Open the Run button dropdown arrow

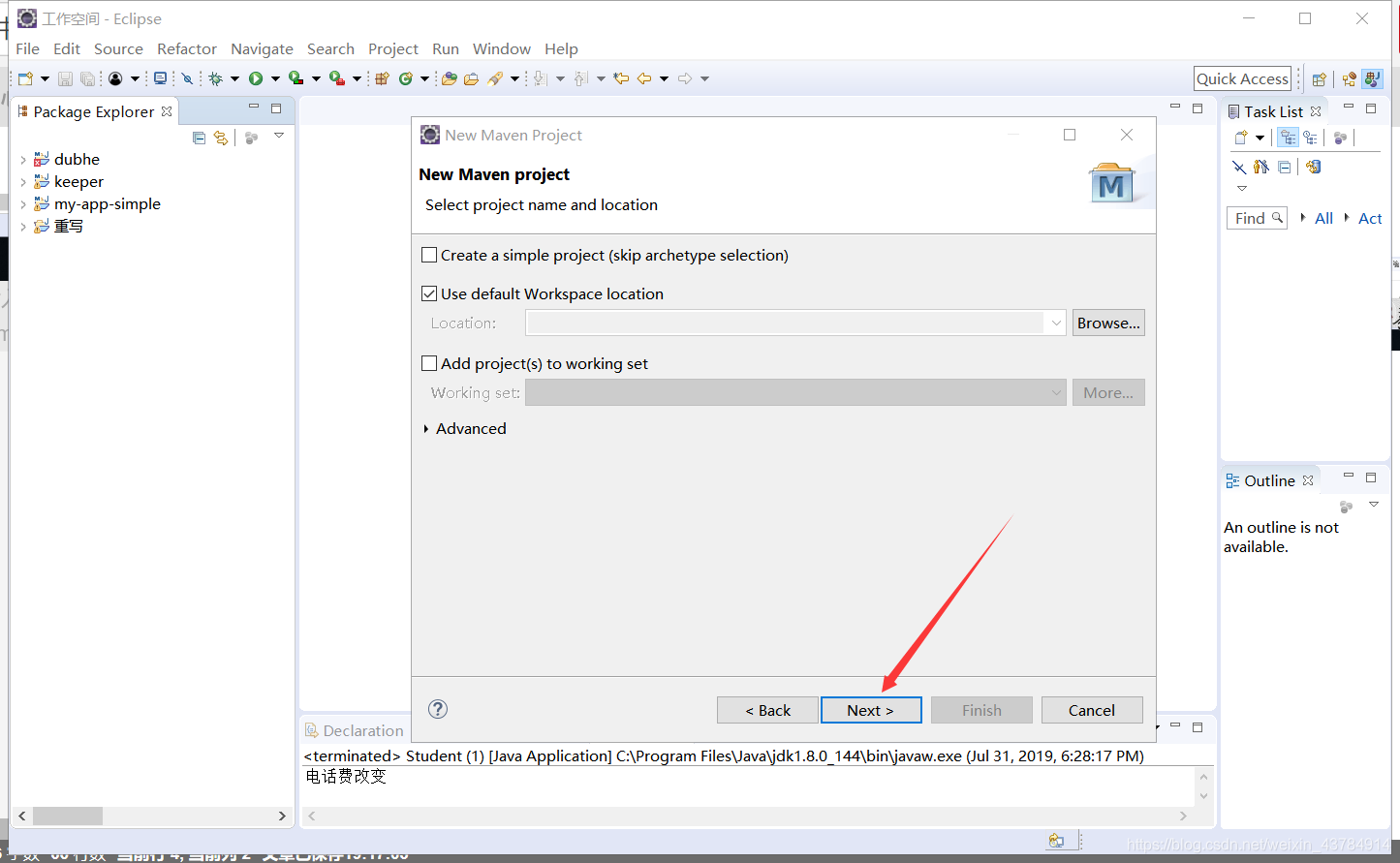275,78
